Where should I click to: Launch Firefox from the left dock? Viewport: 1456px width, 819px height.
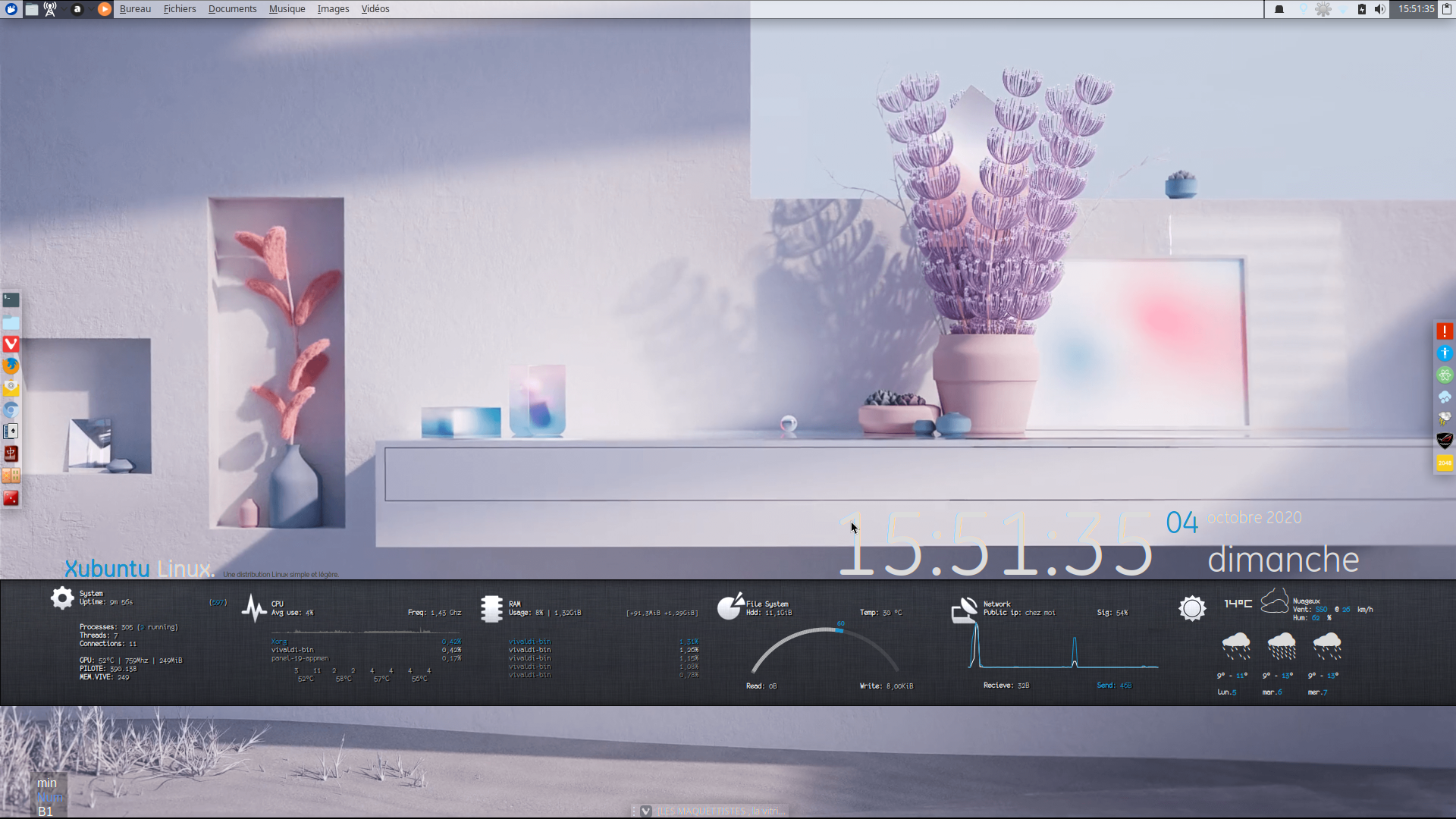(x=11, y=366)
